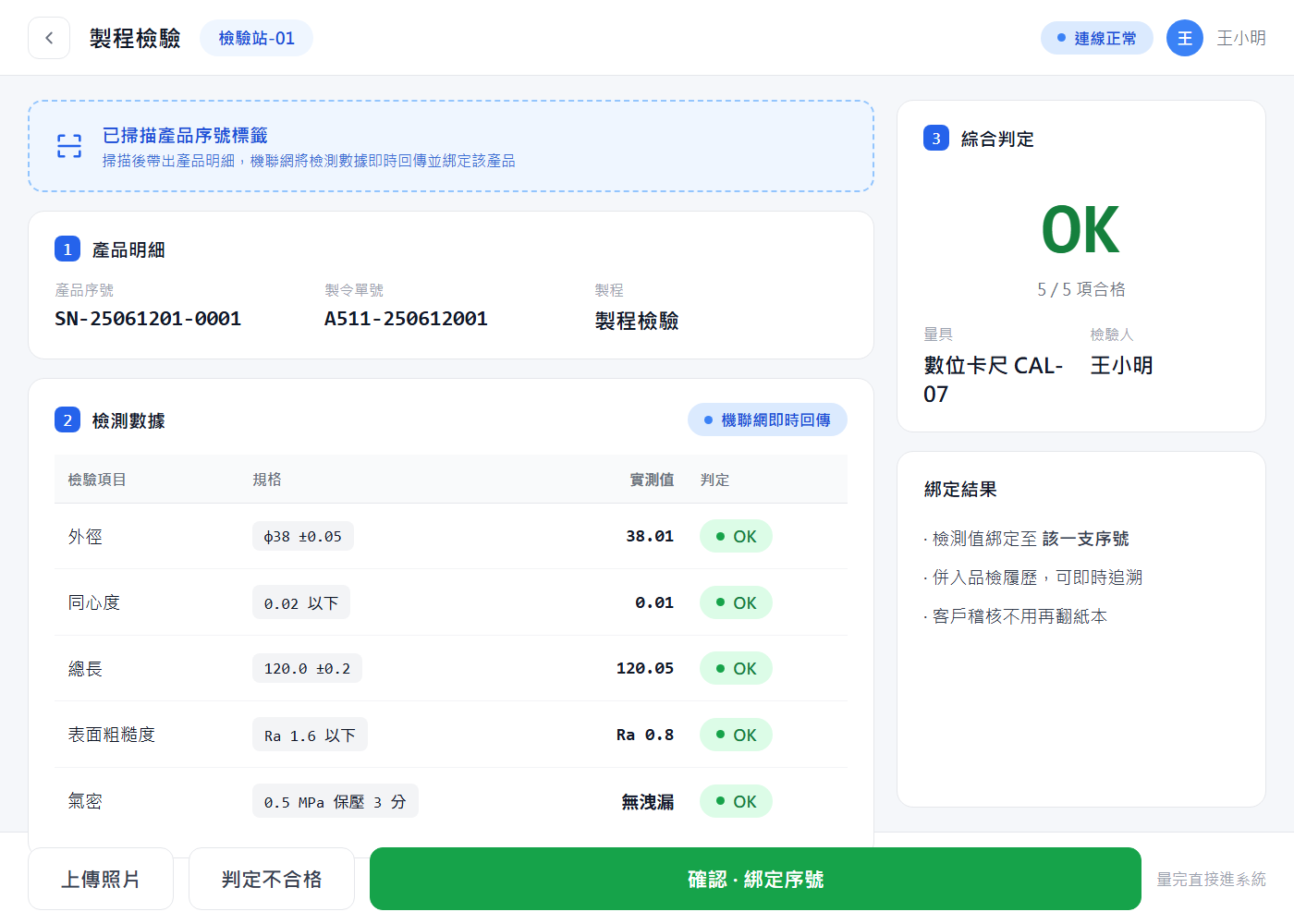Click the 綁定結果 card heading
This screenshot has height=924, width=1294.
point(960,490)
